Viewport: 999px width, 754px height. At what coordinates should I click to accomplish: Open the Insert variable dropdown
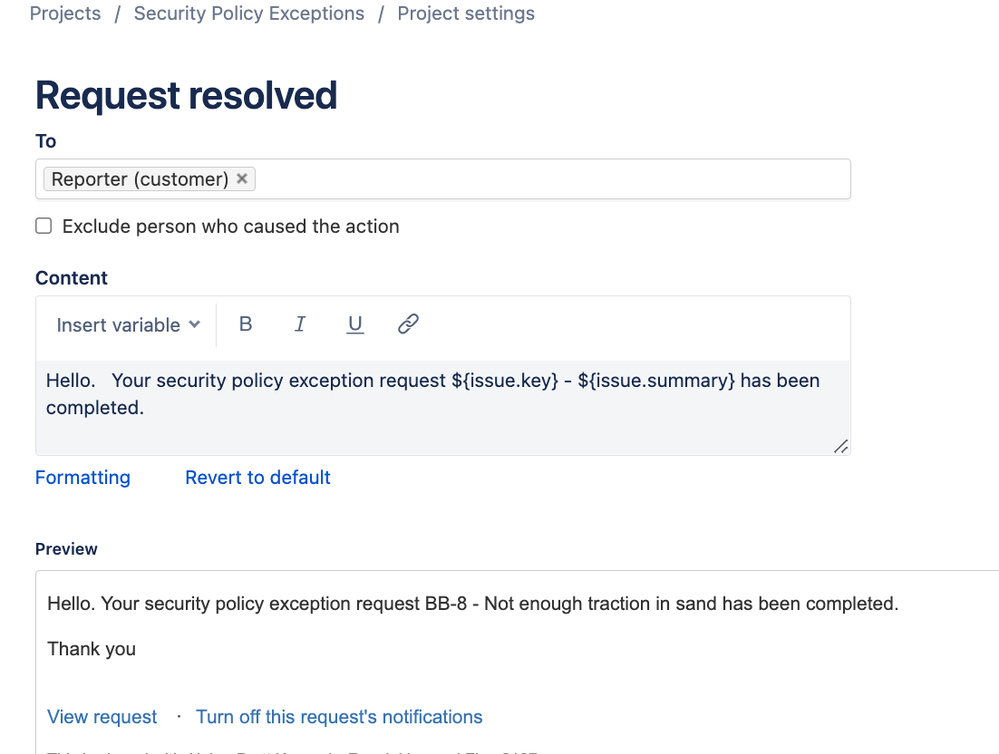(128, 325)
